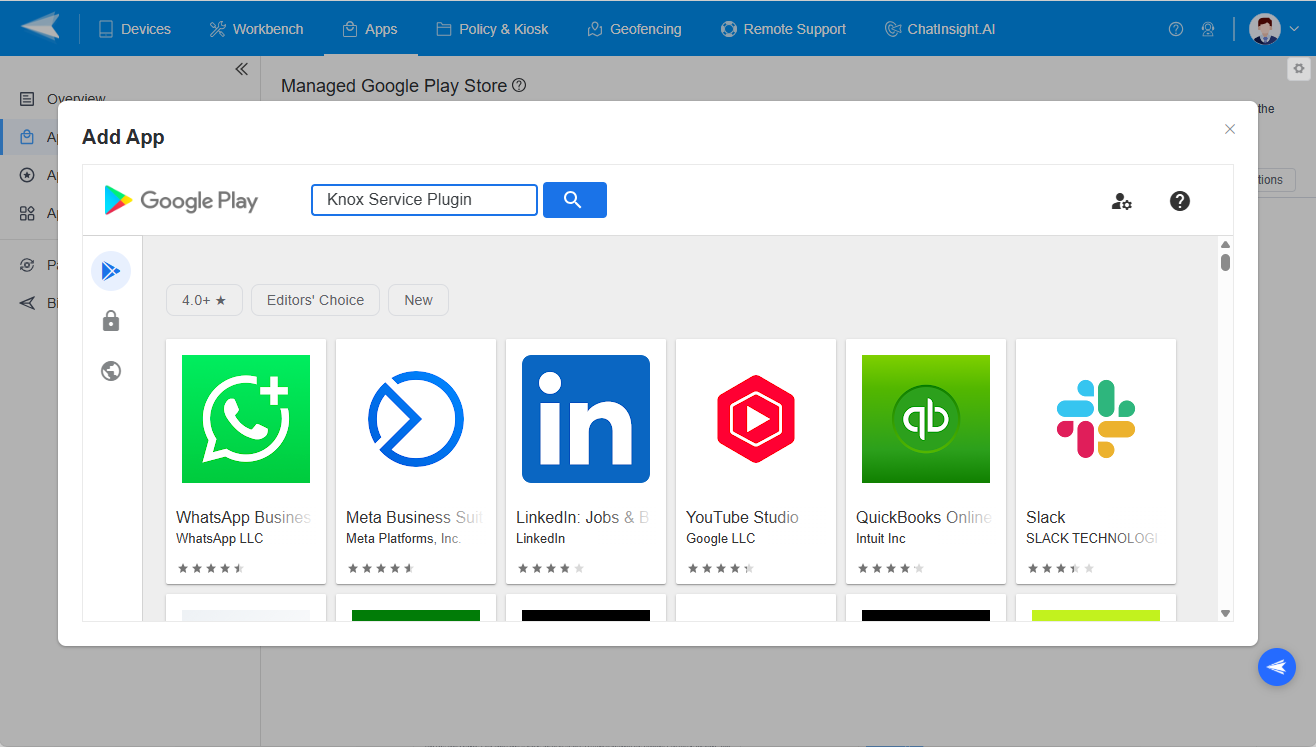This screenshot has width=1316, height=747.
Task: Switch to the Devices tab
Action: coord(134,29)
